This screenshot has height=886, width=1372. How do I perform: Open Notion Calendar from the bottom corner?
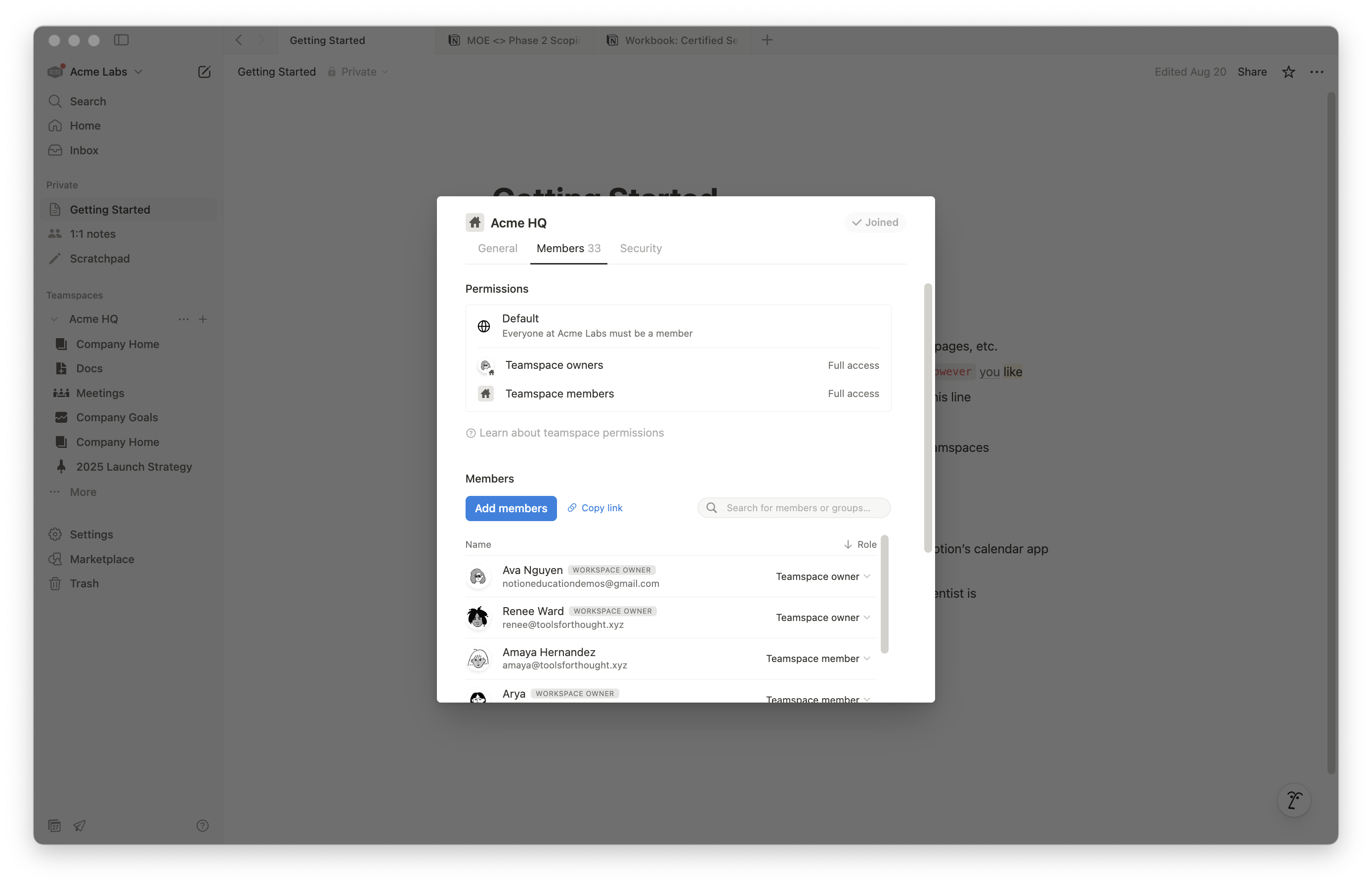[55, 826]
